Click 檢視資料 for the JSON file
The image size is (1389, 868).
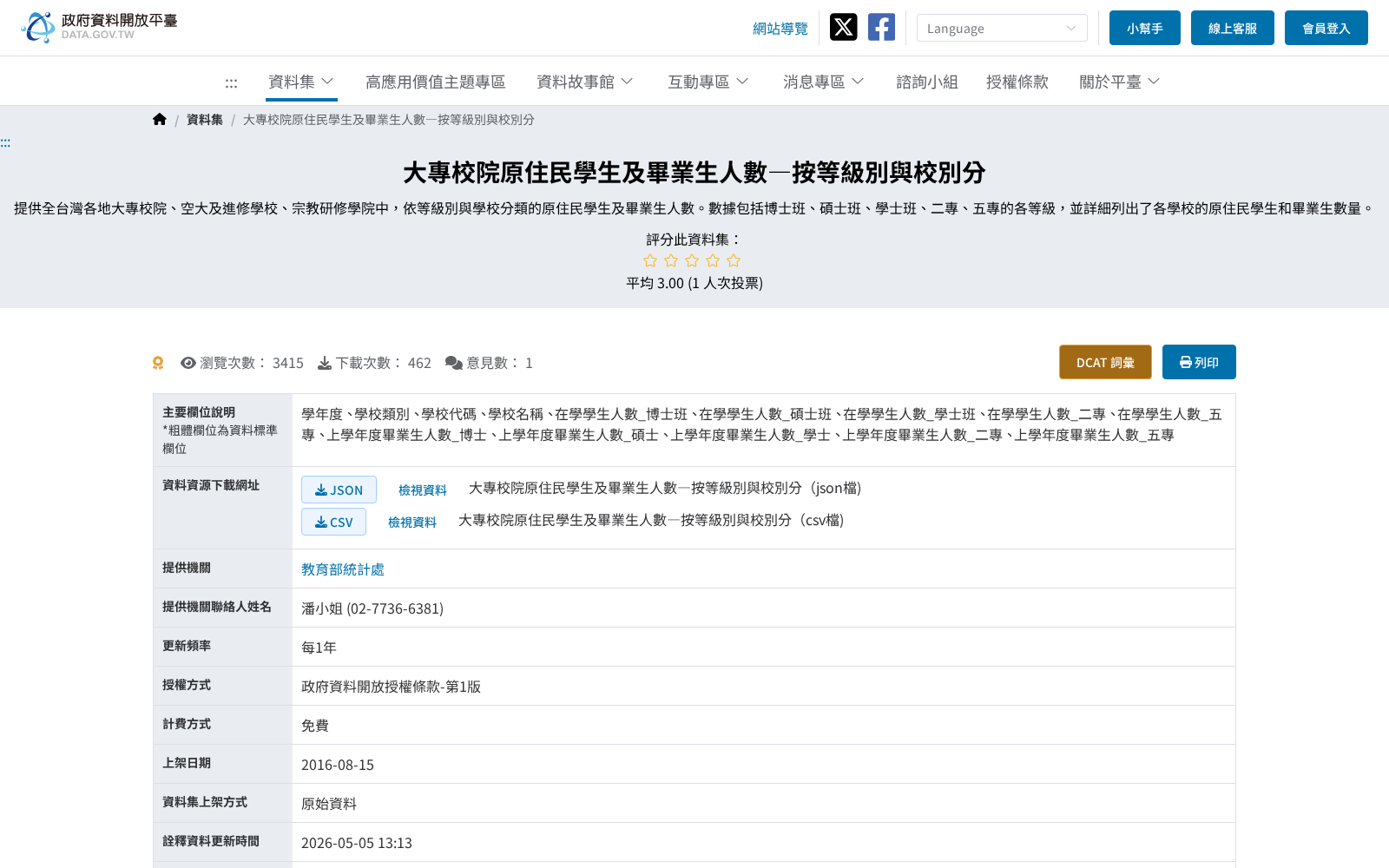(423, 490)
